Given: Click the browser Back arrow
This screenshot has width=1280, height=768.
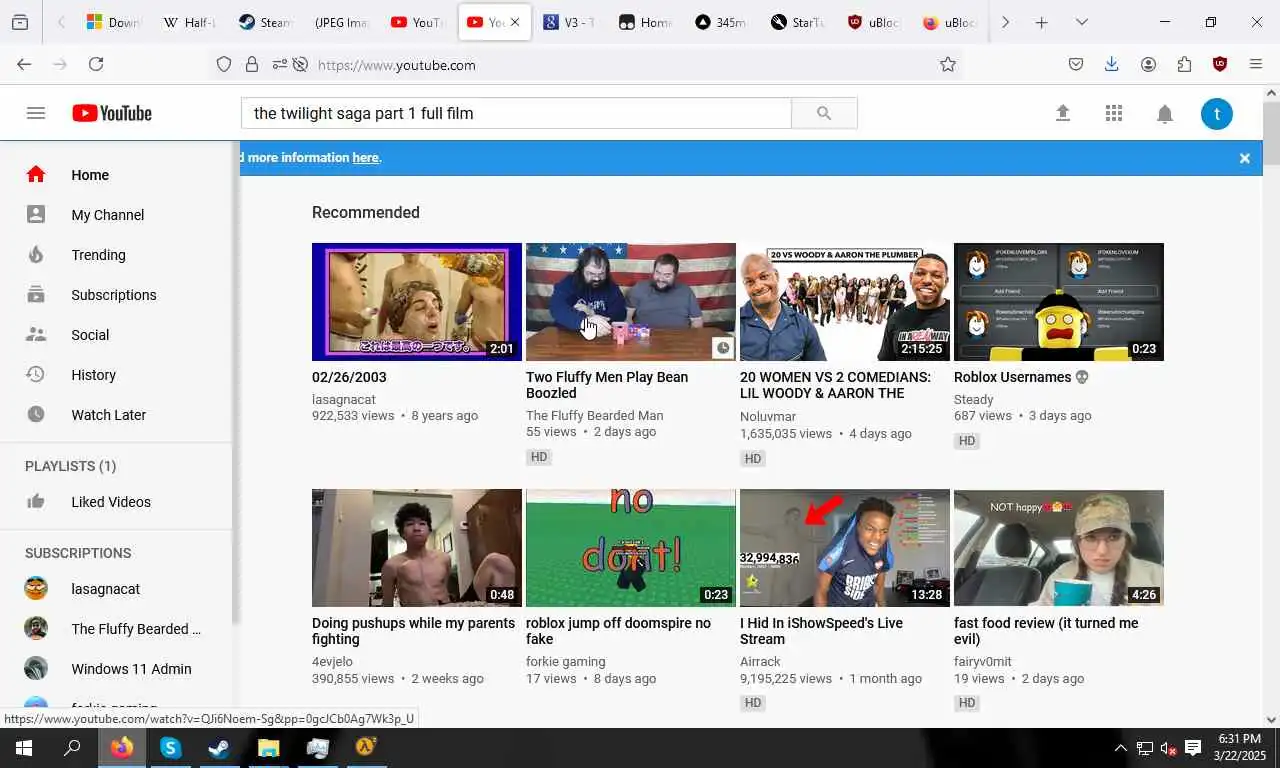Looking at the screenshot, I should click(x=24, y=64).
